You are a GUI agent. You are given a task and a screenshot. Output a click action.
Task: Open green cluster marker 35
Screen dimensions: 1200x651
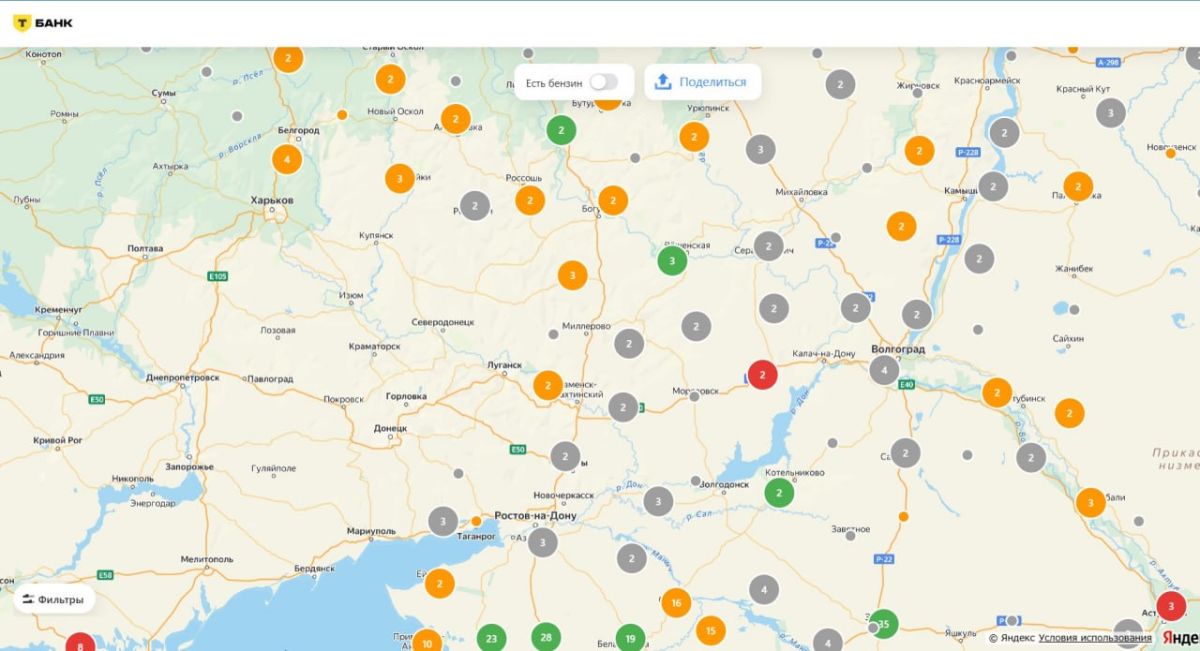(x=884, y=624)
